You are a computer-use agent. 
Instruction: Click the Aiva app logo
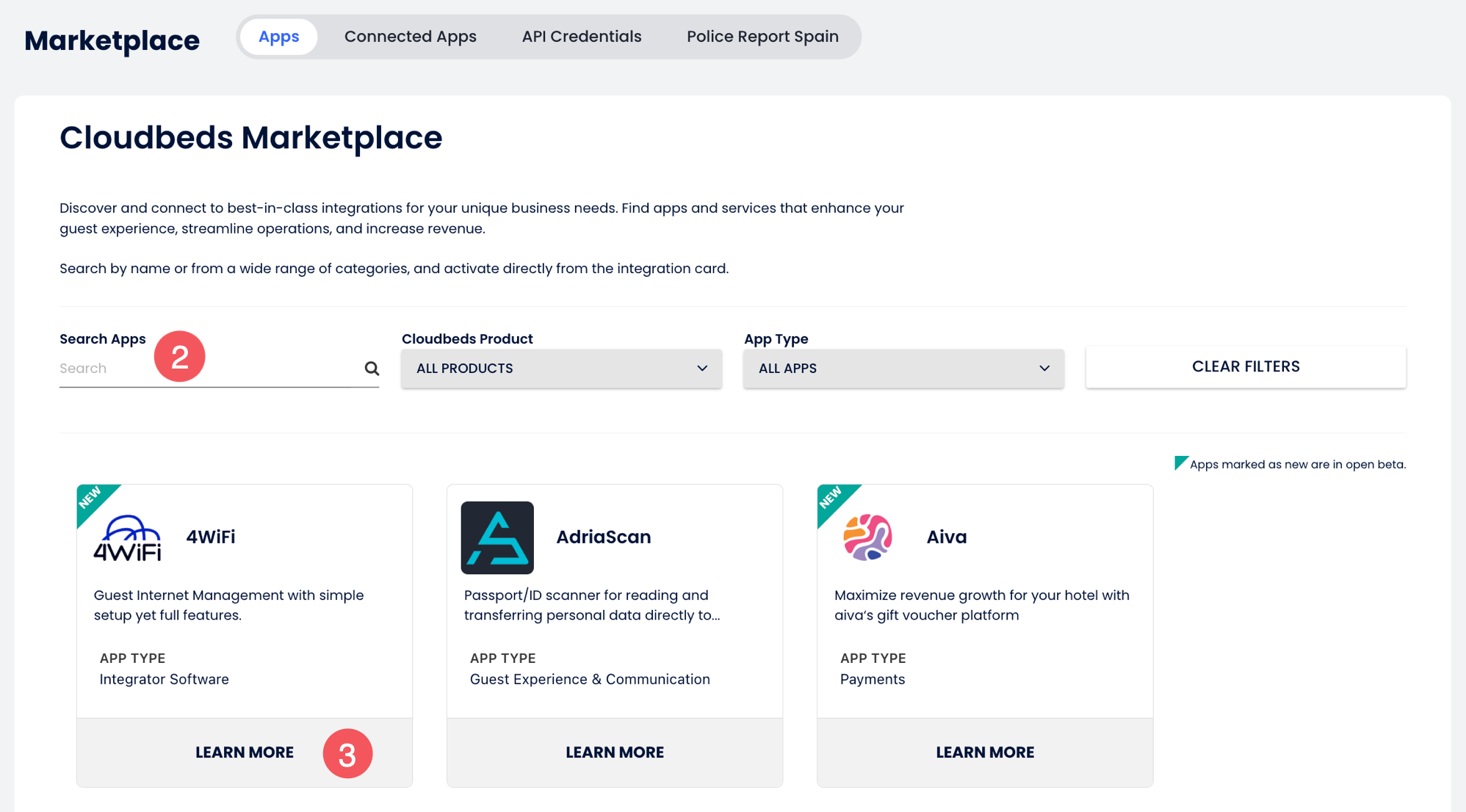coord(867,537)
